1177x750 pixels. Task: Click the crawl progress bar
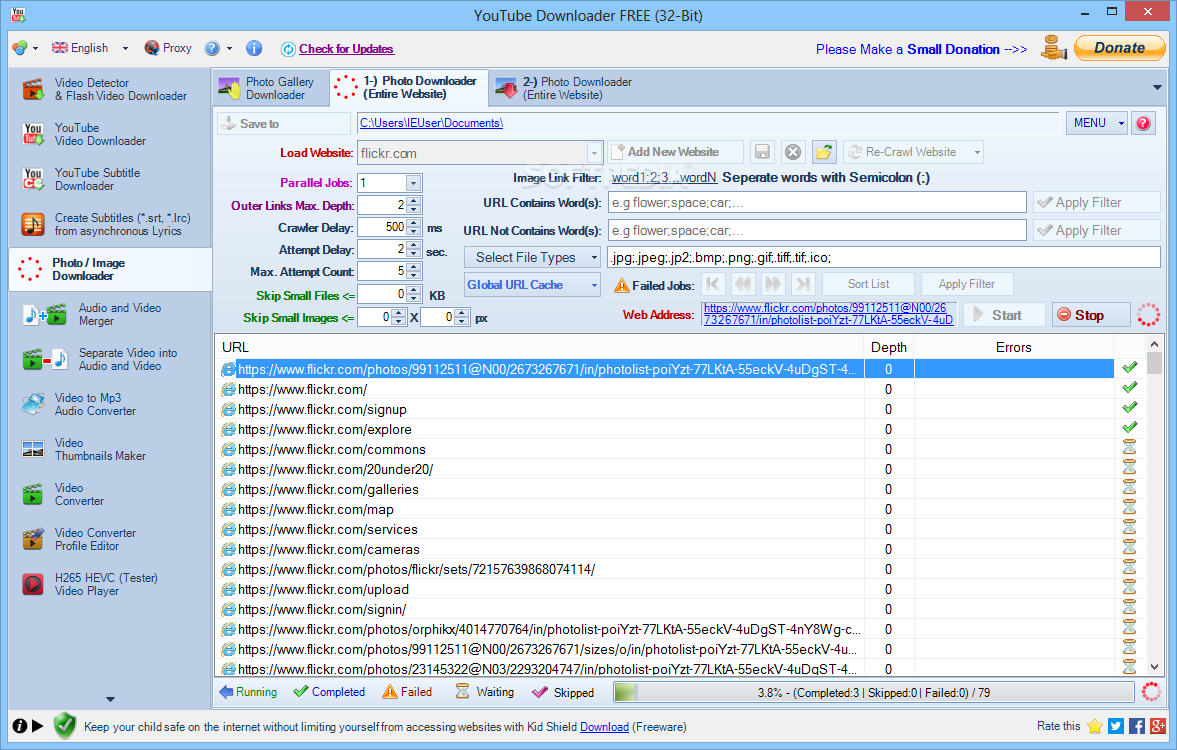click(x=873, y=692)
